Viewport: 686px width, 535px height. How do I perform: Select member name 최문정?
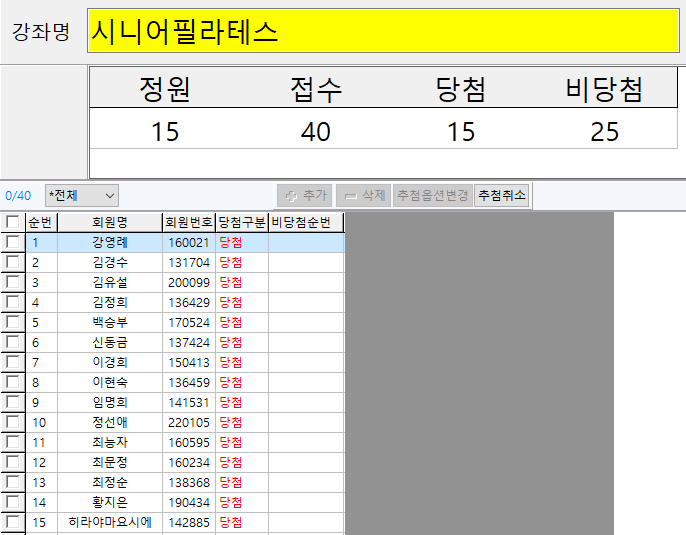coord(110,462)
